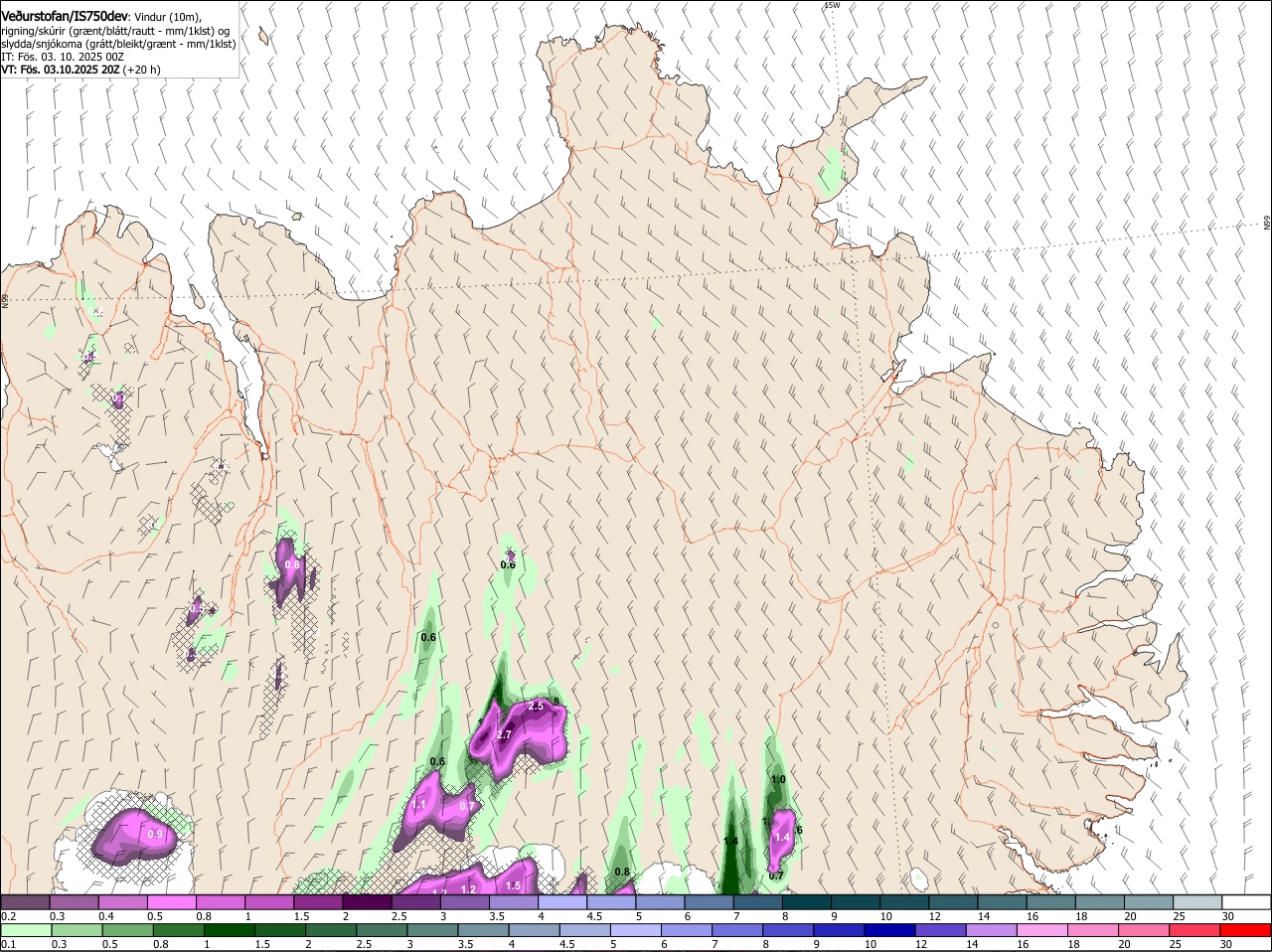Pick the lower-row swatch between 2 and 2.5

(x=331, y=930)
